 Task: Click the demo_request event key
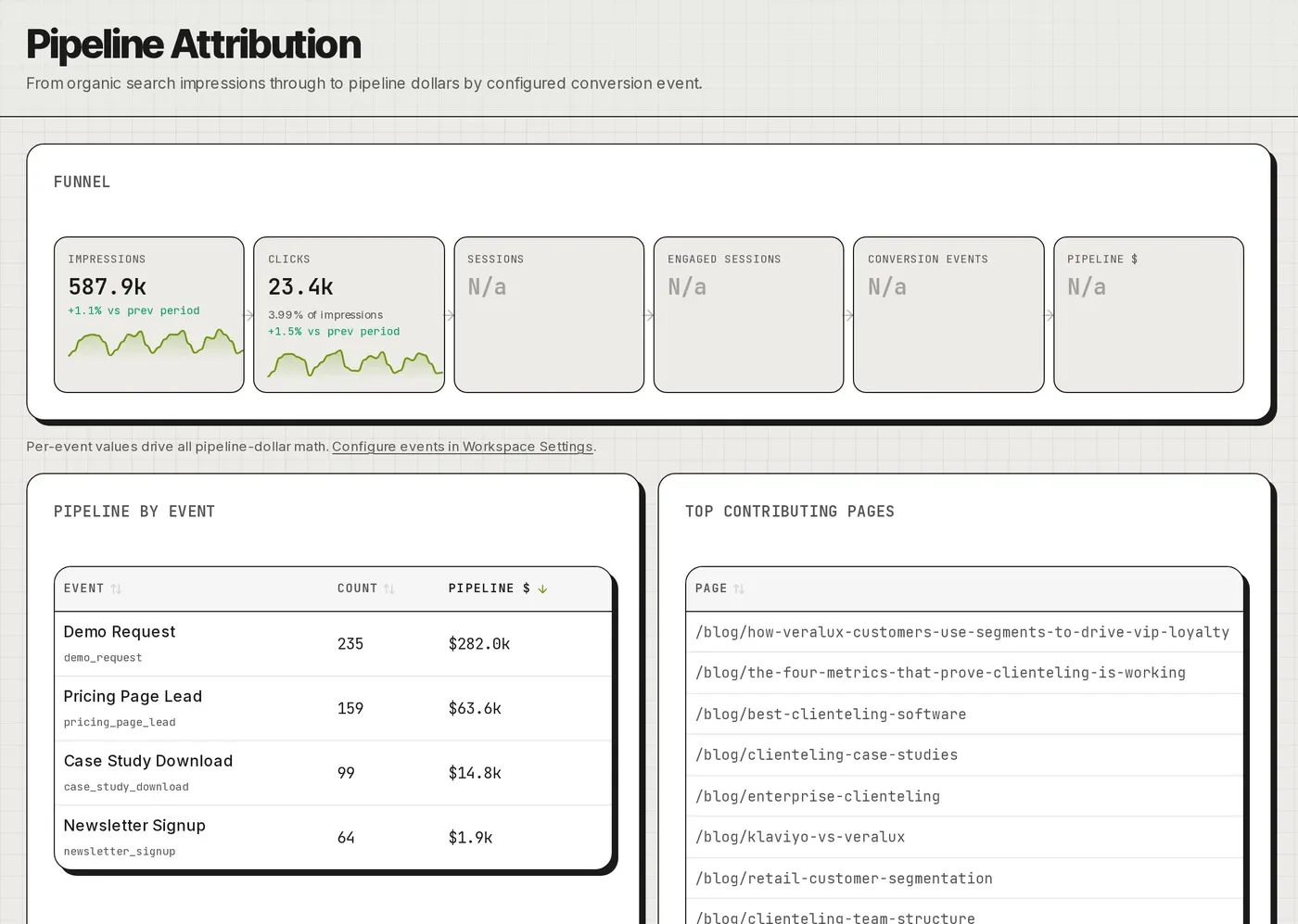pyautogui.click(x=103, y=658)
